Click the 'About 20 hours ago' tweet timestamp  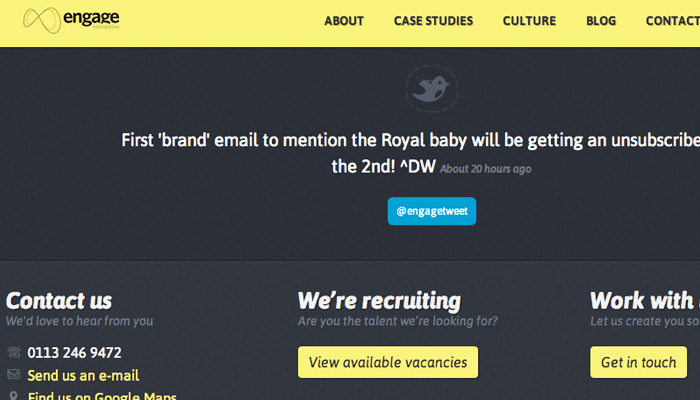click(485, 169)
